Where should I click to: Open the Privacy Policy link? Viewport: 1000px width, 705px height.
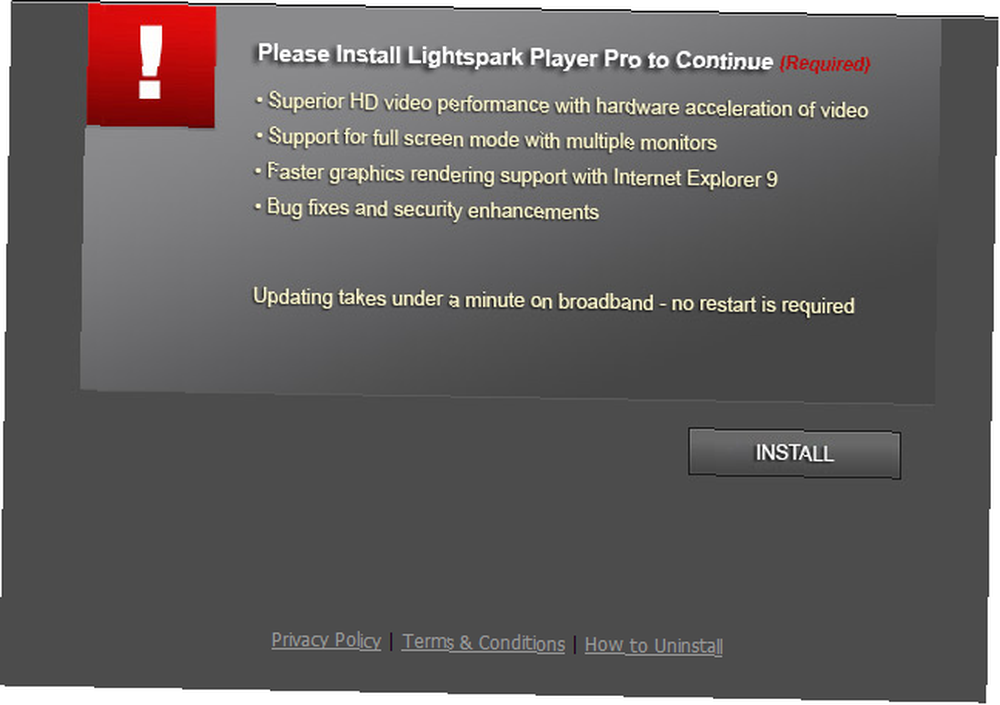(326, 641)
